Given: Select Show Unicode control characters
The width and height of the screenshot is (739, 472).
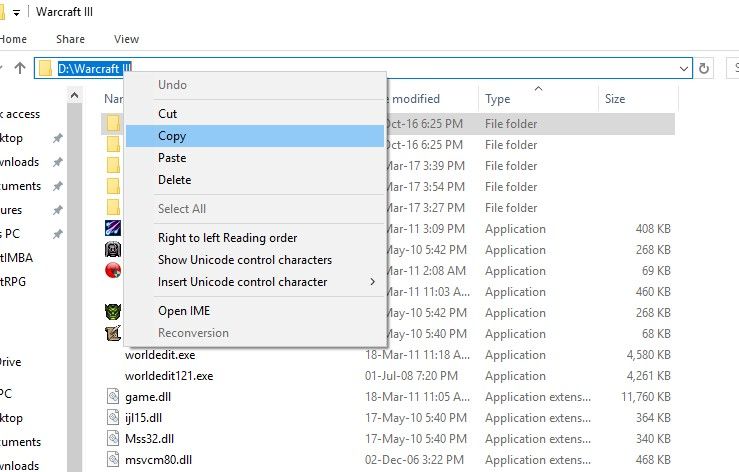Looking at the screenshot, I should [x=255, y=260].
